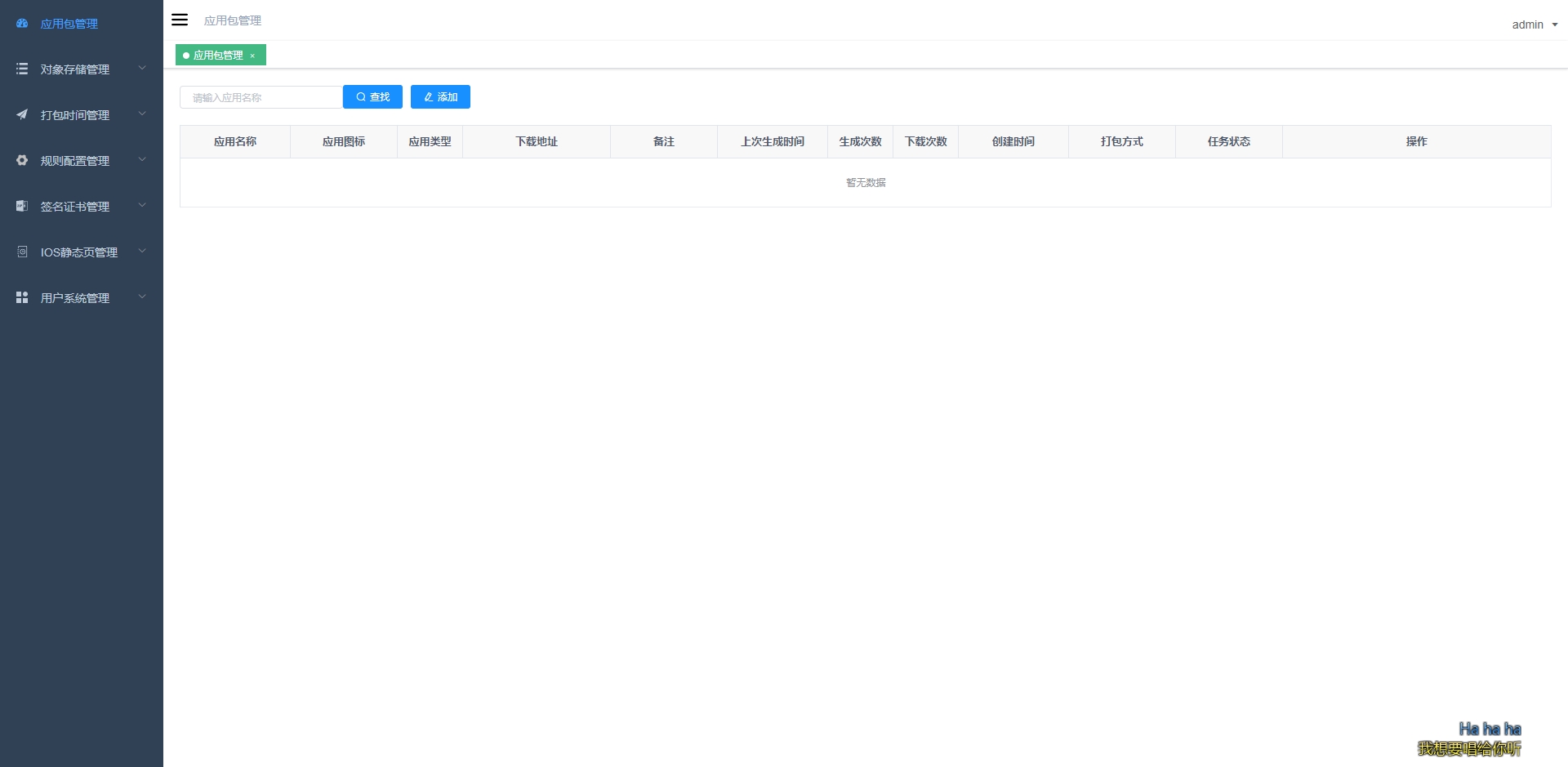The width and height of the screenshot is (1568, 767).
Task: Click the hamburger menu collapse icon
Action: [180, 20]
